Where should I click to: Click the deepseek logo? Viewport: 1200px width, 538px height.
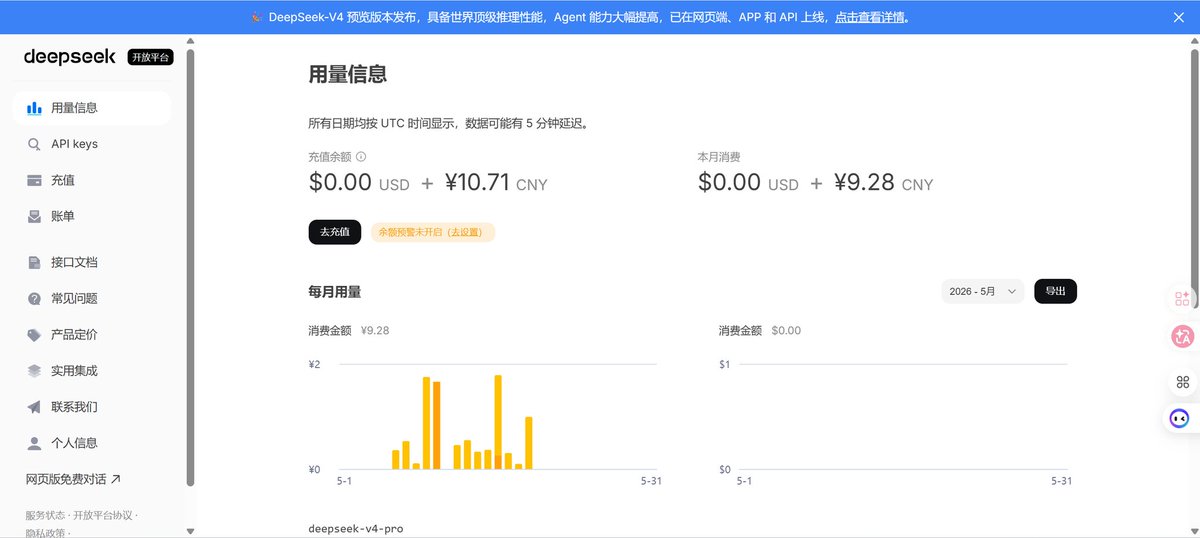(x=70, y=57)
